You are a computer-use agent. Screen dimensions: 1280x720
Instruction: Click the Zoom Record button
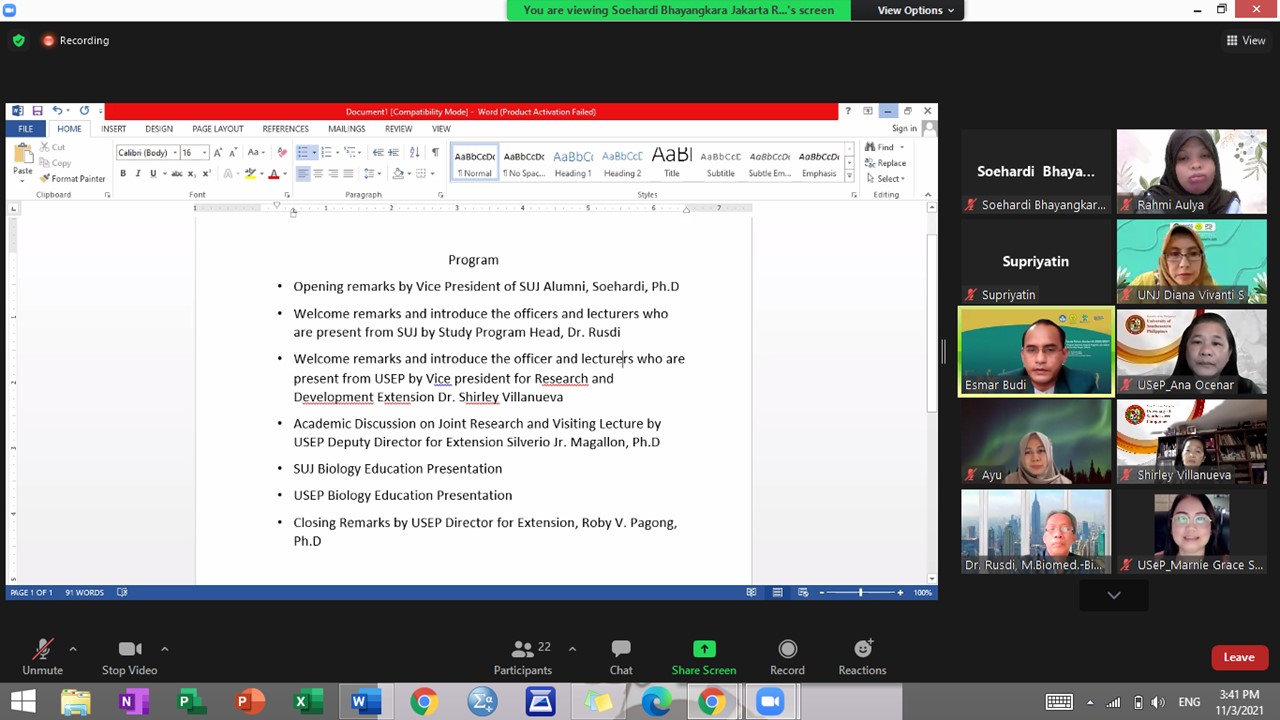click(787, 657)
